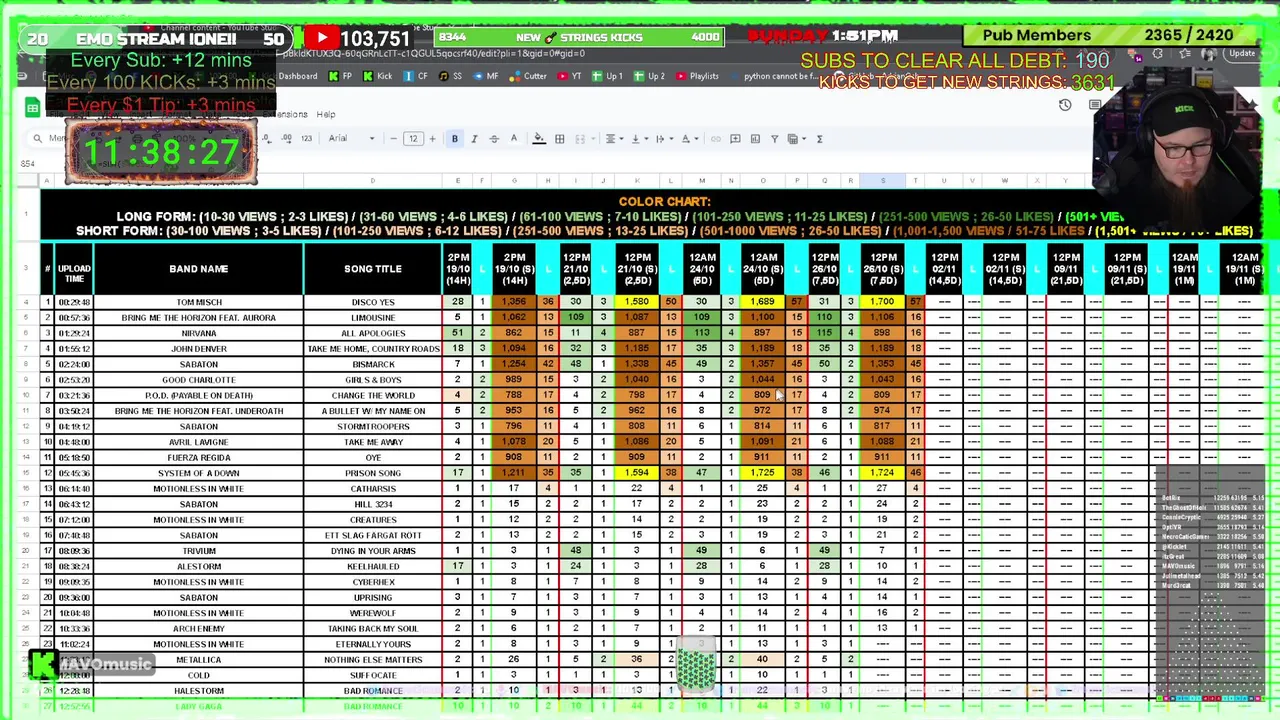This screenshot has height=720, width=1280.
Task: Click the font size 12 field
Action: [413, 139]
